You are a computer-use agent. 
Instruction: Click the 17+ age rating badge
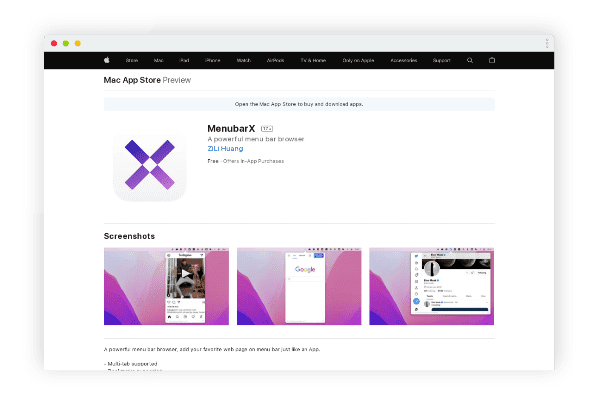click(267, 129)
